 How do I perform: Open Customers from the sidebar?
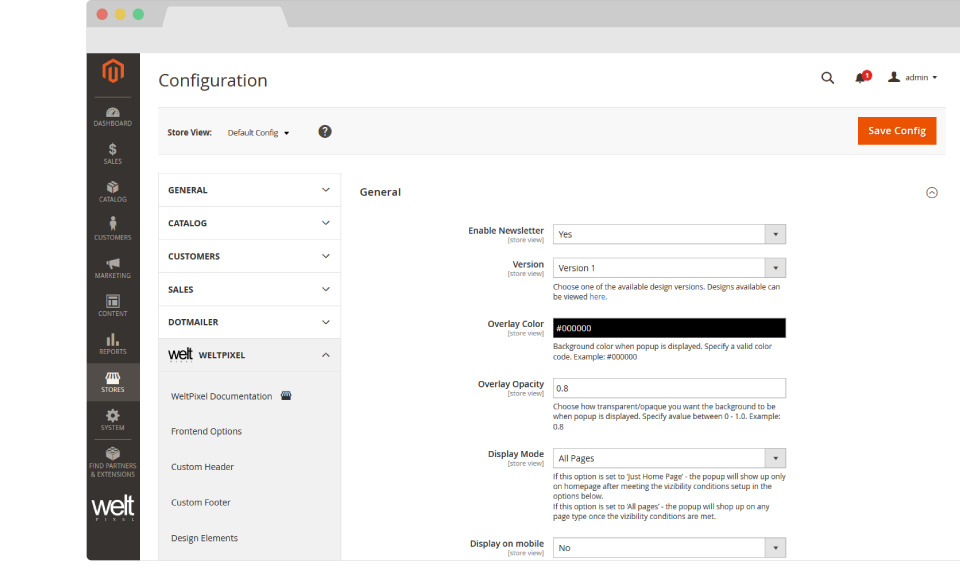(x=112, y=228)
